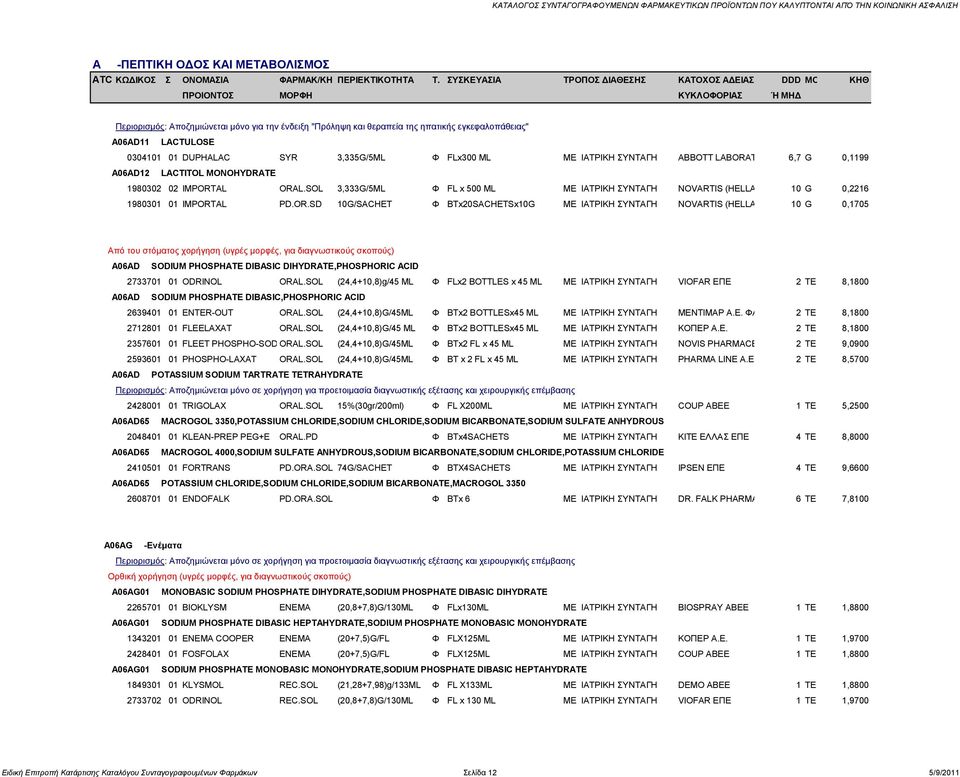Select the A06AD11 LACTULOSE heading
This screenshot has width=960, height=777.
(x=163, y=142)
